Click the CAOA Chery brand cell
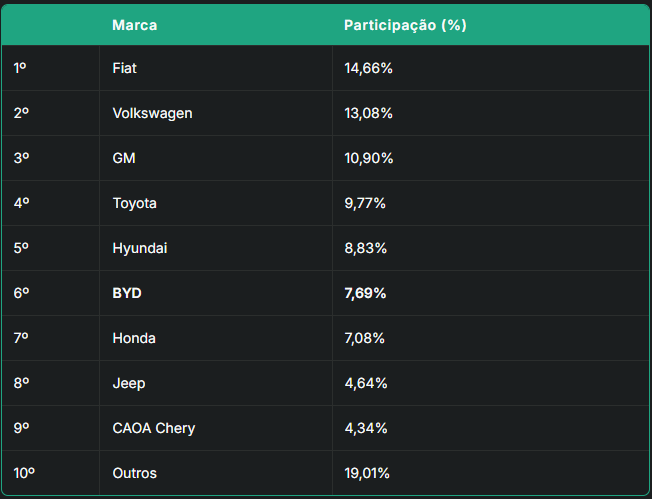This screenshot has height=499, width=652. pos(154,428)
